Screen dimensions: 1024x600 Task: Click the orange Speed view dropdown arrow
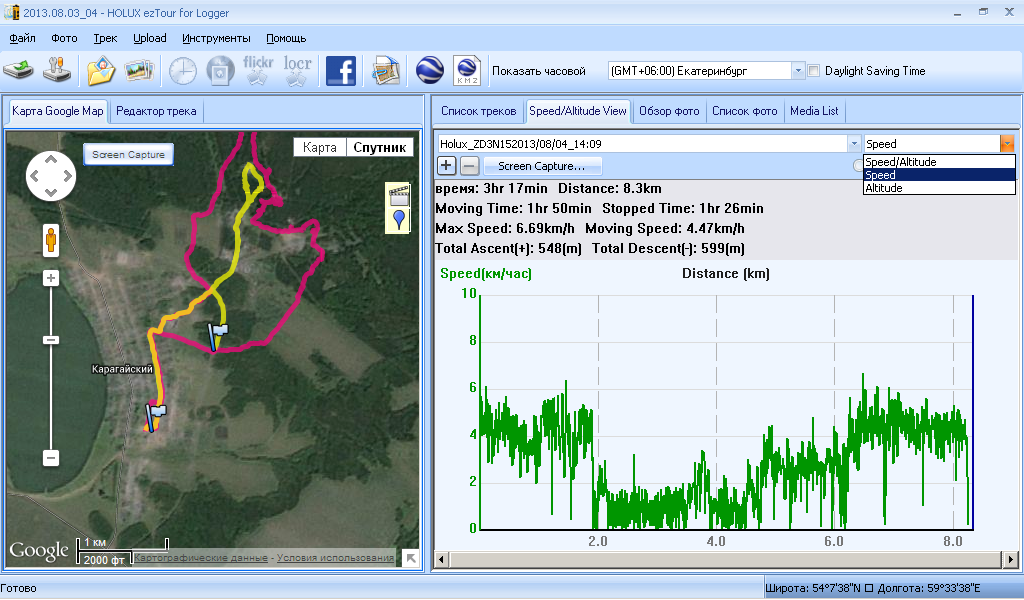pyautogui.click(x=1007, y=144)
